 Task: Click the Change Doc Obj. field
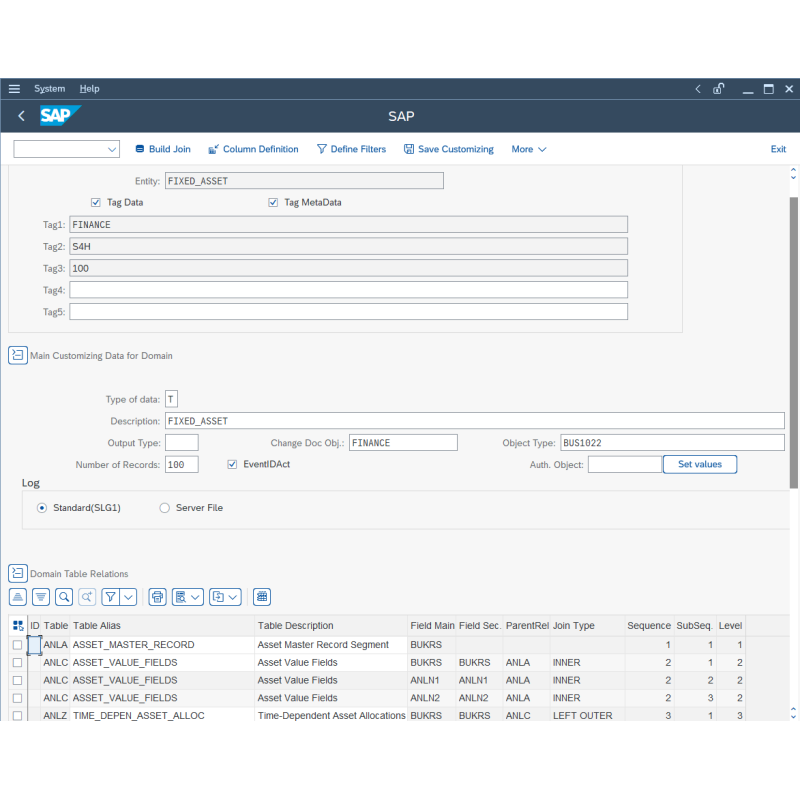[403, 443]
